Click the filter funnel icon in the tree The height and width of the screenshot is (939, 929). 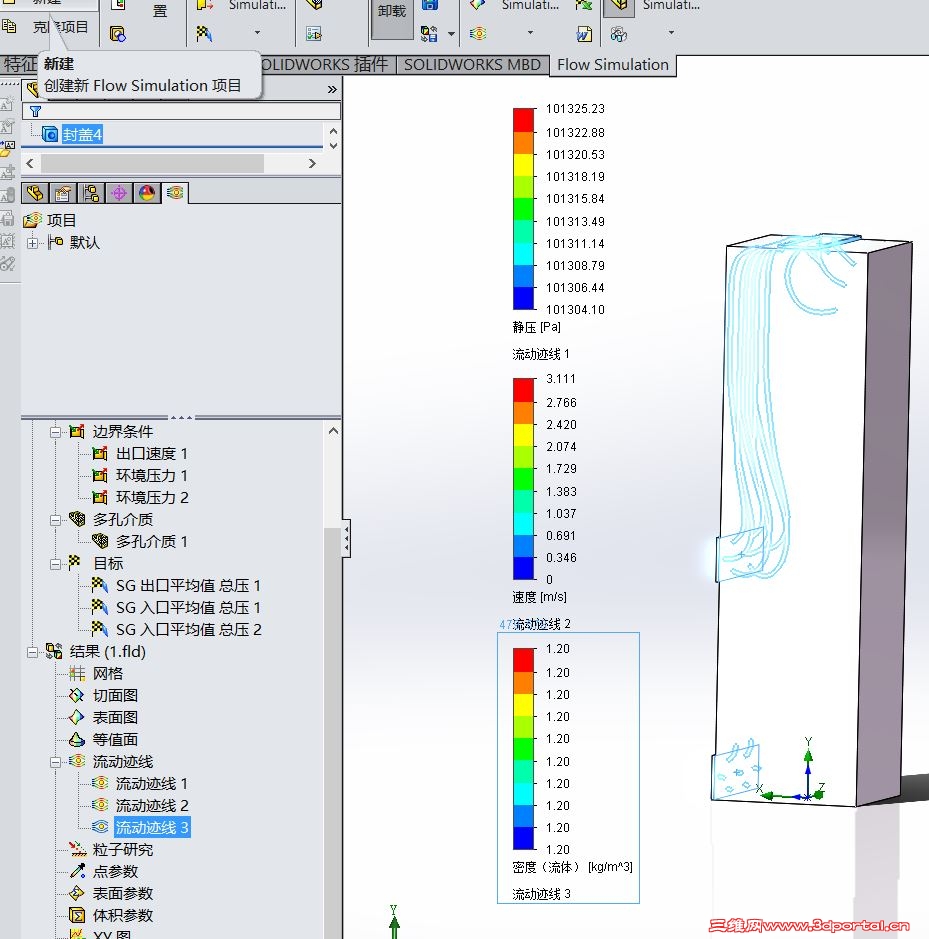(35, 111)
